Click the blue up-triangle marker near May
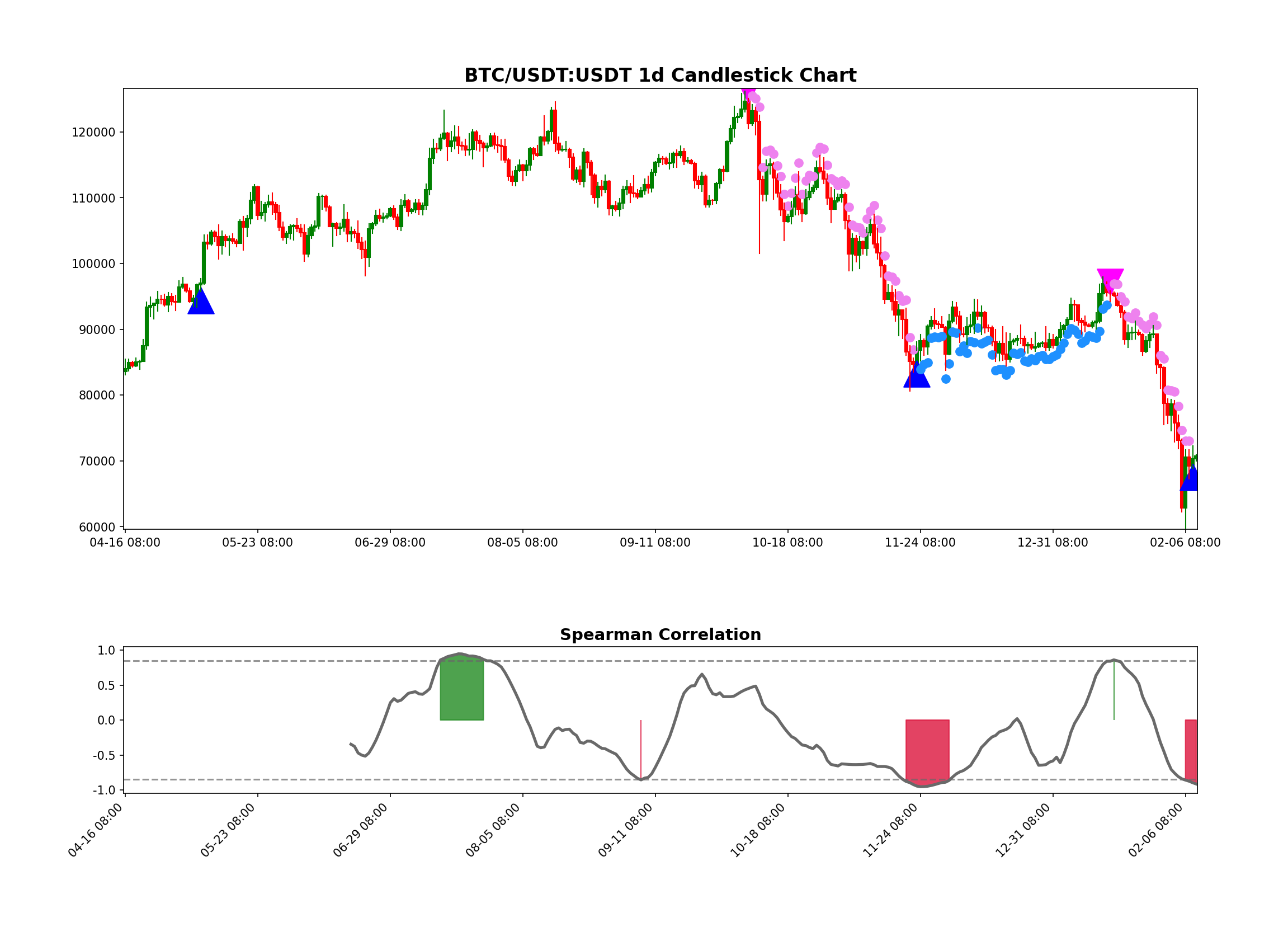Image resolution: width=1288 pixels, height=927 pixels. tap(201, 304)
